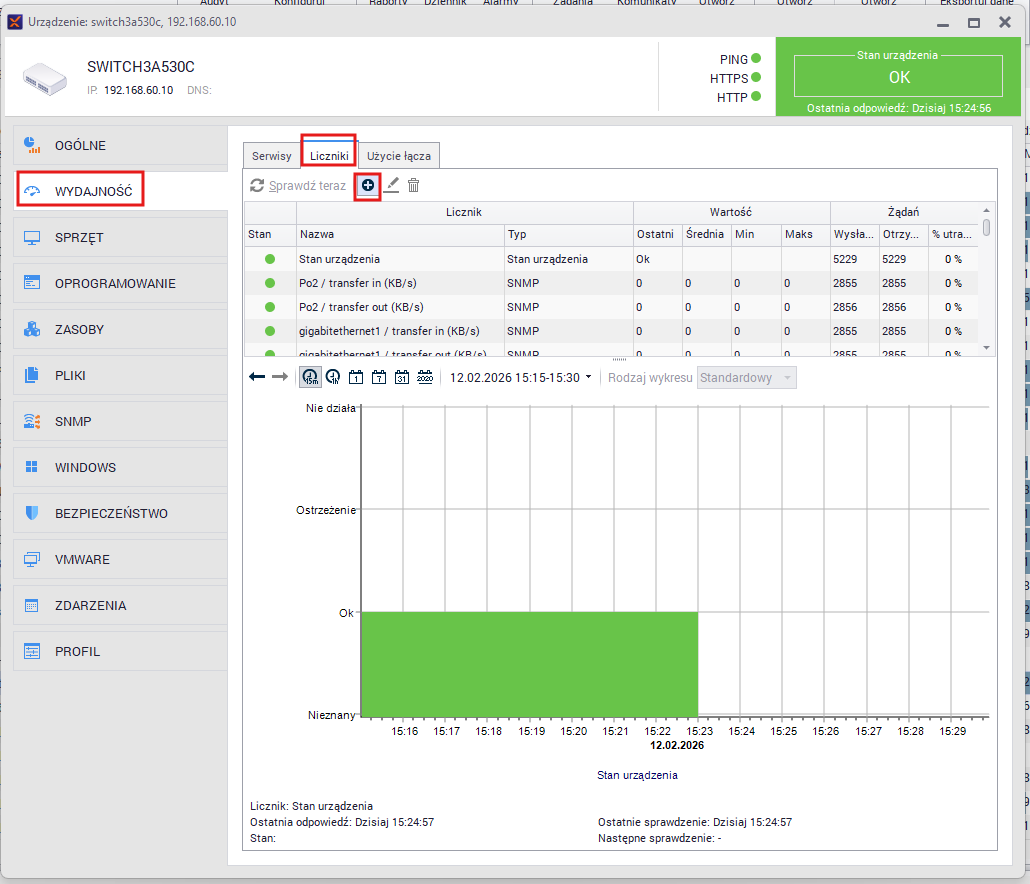
Task: Select the 1-hour chart range icon
Action: click(333, 377)
